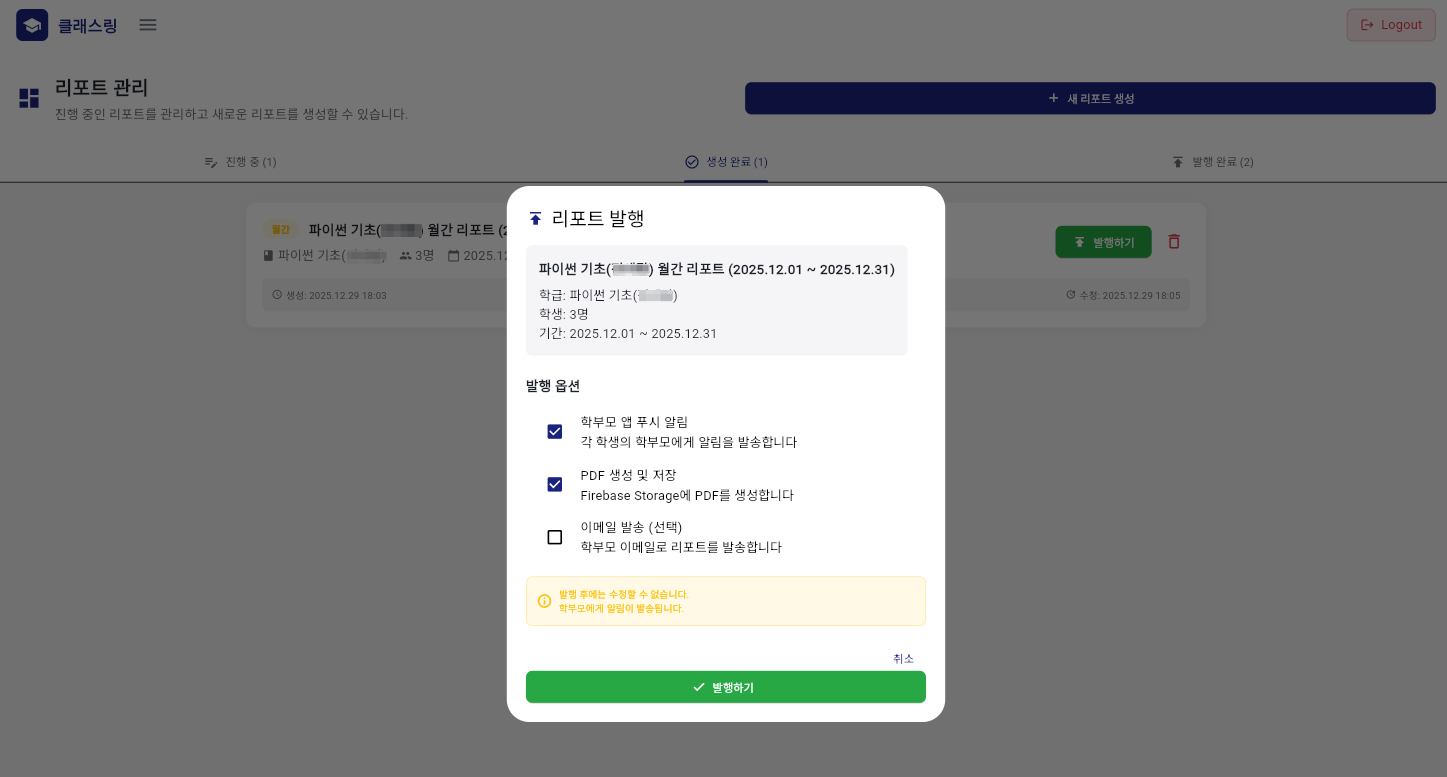Viewport: 1447px width, 777px height.
Task: Click the info icon in the yellow warning banner
Action: 545,601
